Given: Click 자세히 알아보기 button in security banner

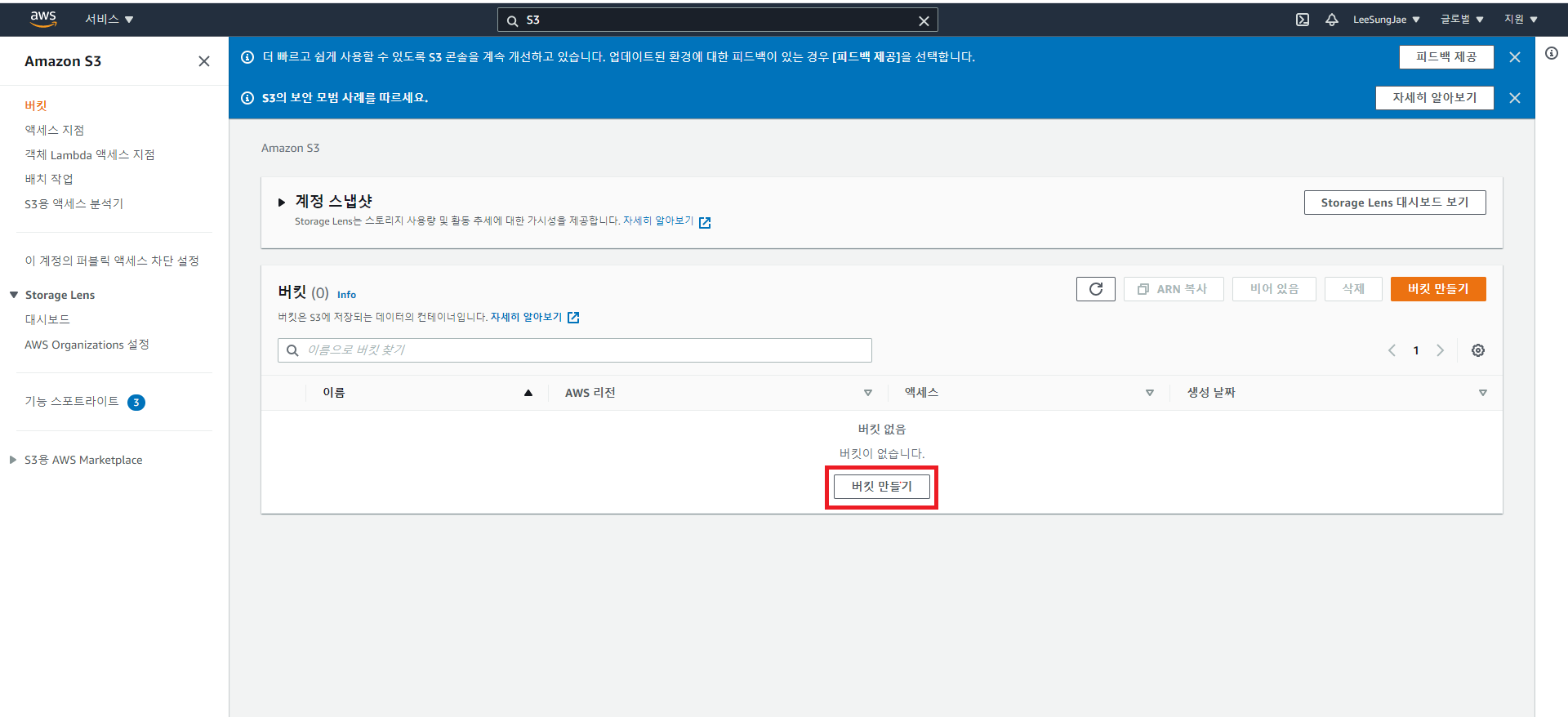Looking at the screenshot, I should point(1435,98).
